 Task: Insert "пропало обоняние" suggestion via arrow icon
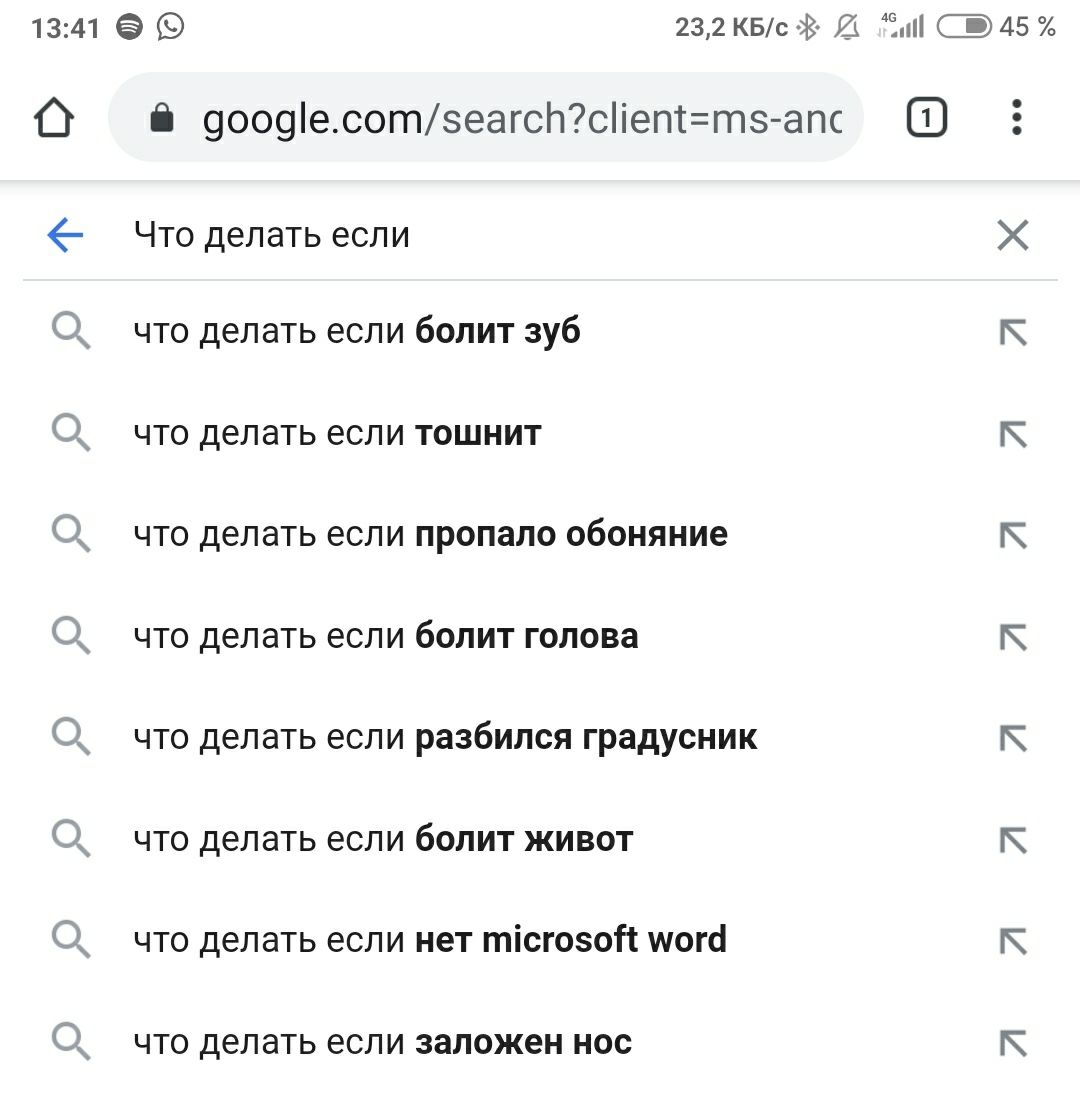pyautogui.click(x=1013, y=536)
